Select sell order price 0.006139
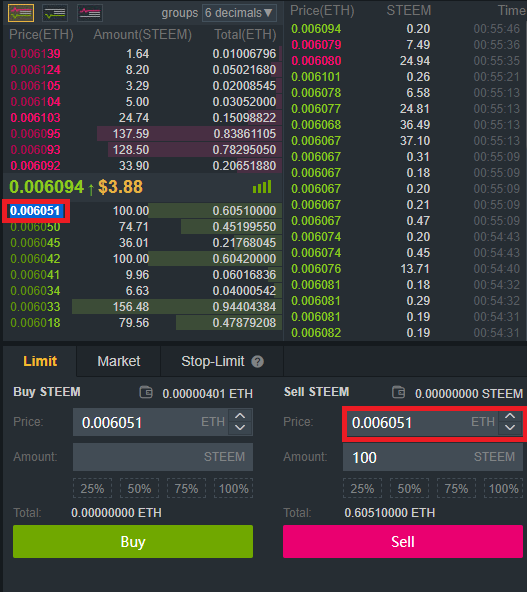The height and width of the screenshot is (592, 527). (x=35, y=54)
